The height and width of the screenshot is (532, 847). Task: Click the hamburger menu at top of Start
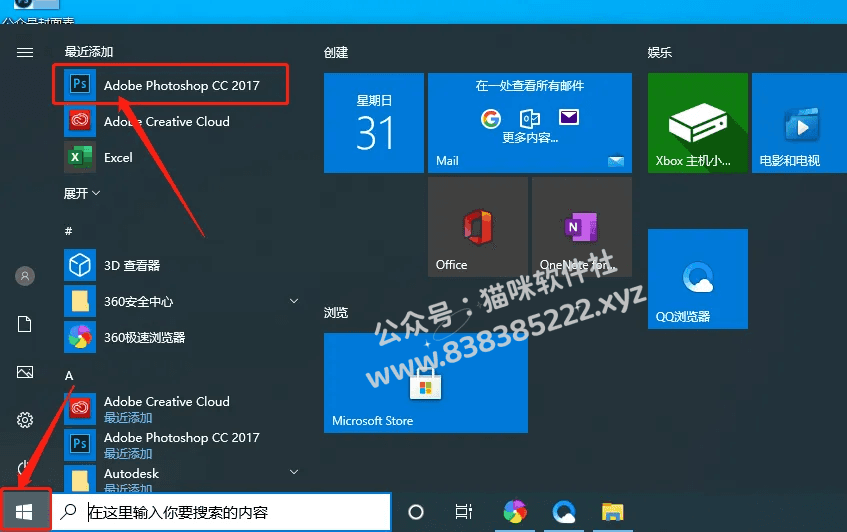tap(25, 52)
